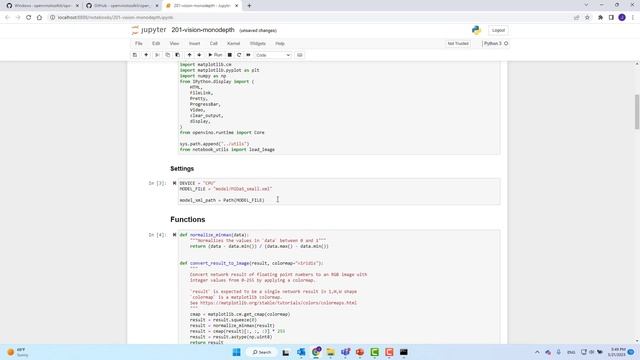640x360 pixels.
Task: Select the Settings cell In [3]
Action: coord(339,191)
